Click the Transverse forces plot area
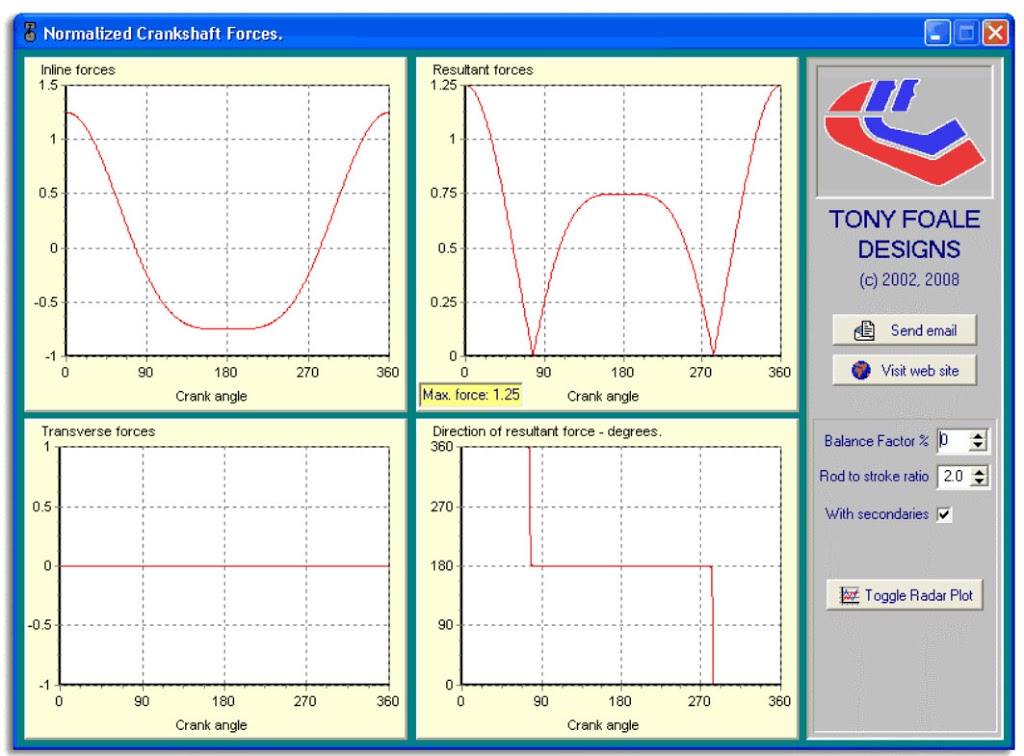The image size is (1024, 756). (224, 565)
